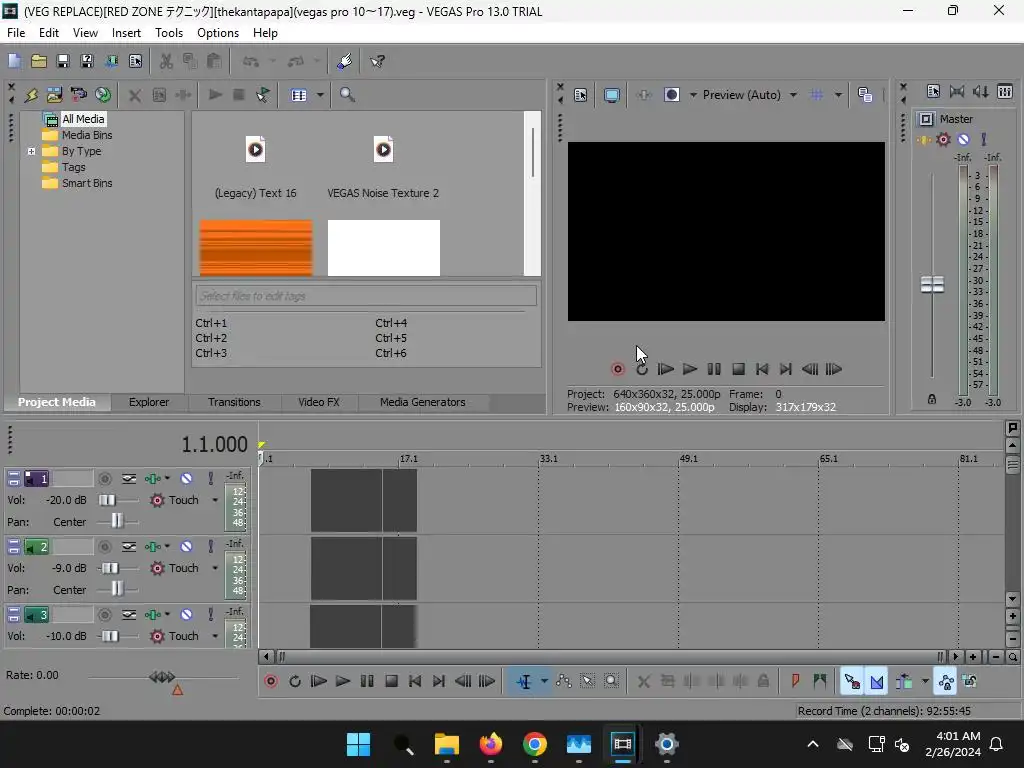1024x768 pixels.
Task: Select the Envelope Edit tool
Action: (x=564, y=681)
